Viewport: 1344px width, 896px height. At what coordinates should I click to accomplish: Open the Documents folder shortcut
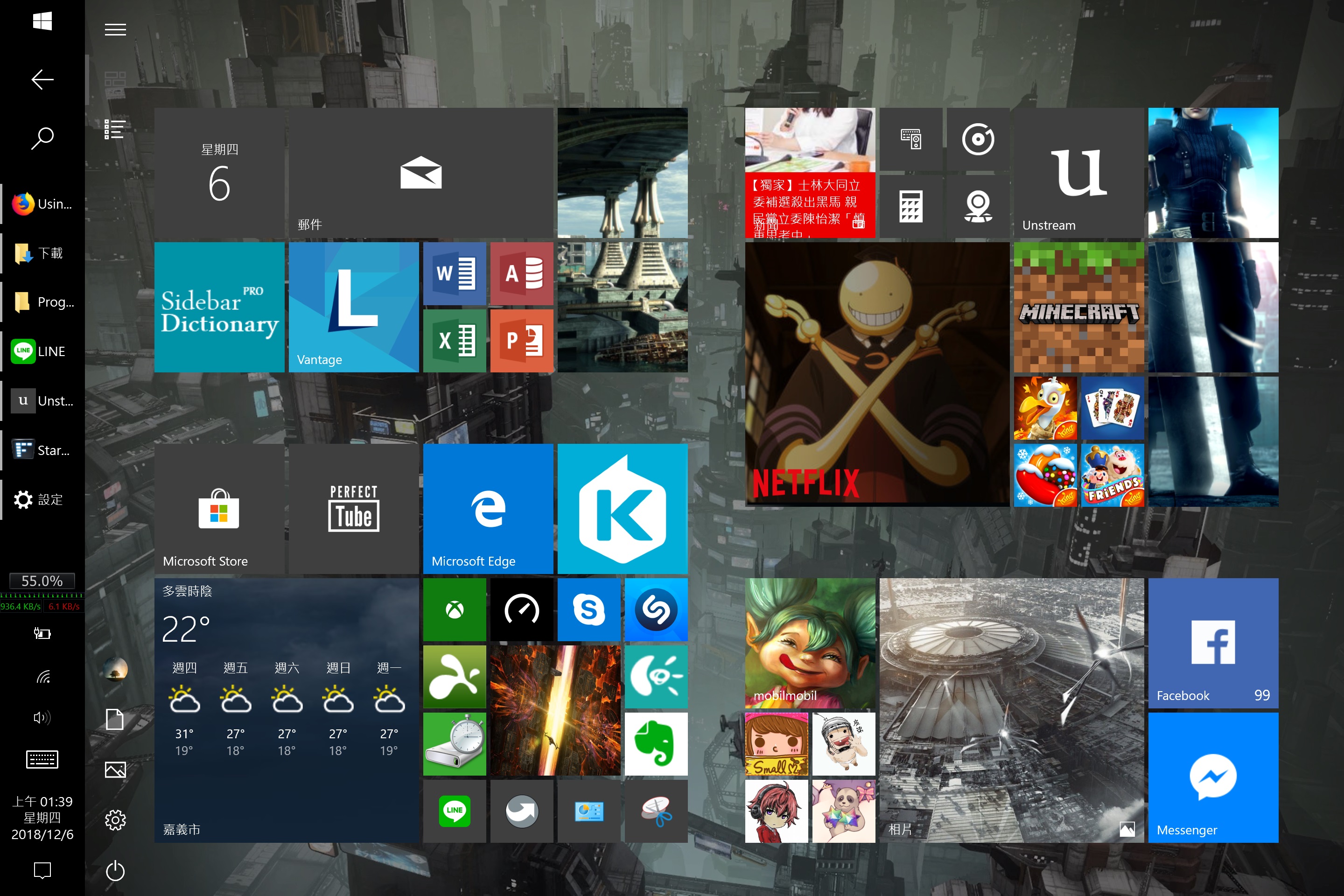click(x=115, y=720)
